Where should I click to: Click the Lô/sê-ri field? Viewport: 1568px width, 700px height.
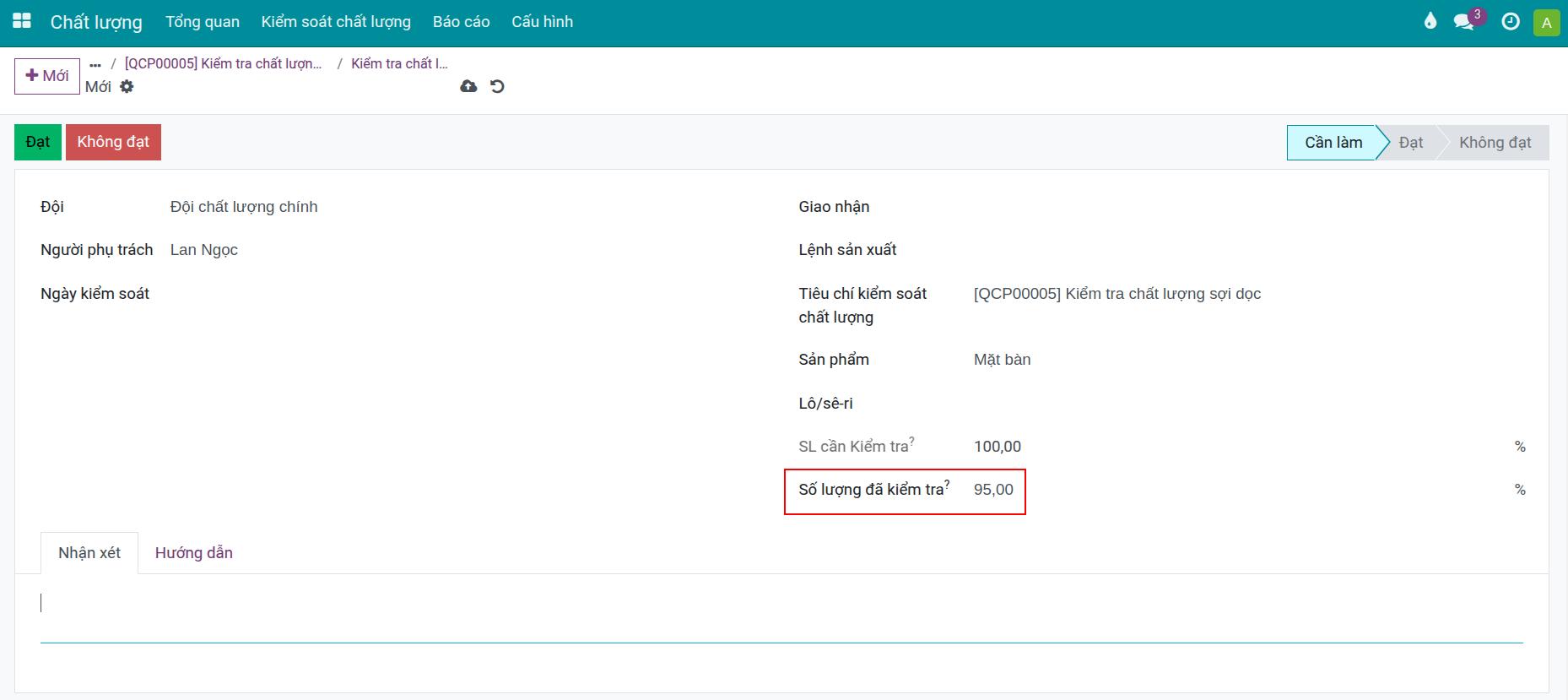click(1249, 404)
